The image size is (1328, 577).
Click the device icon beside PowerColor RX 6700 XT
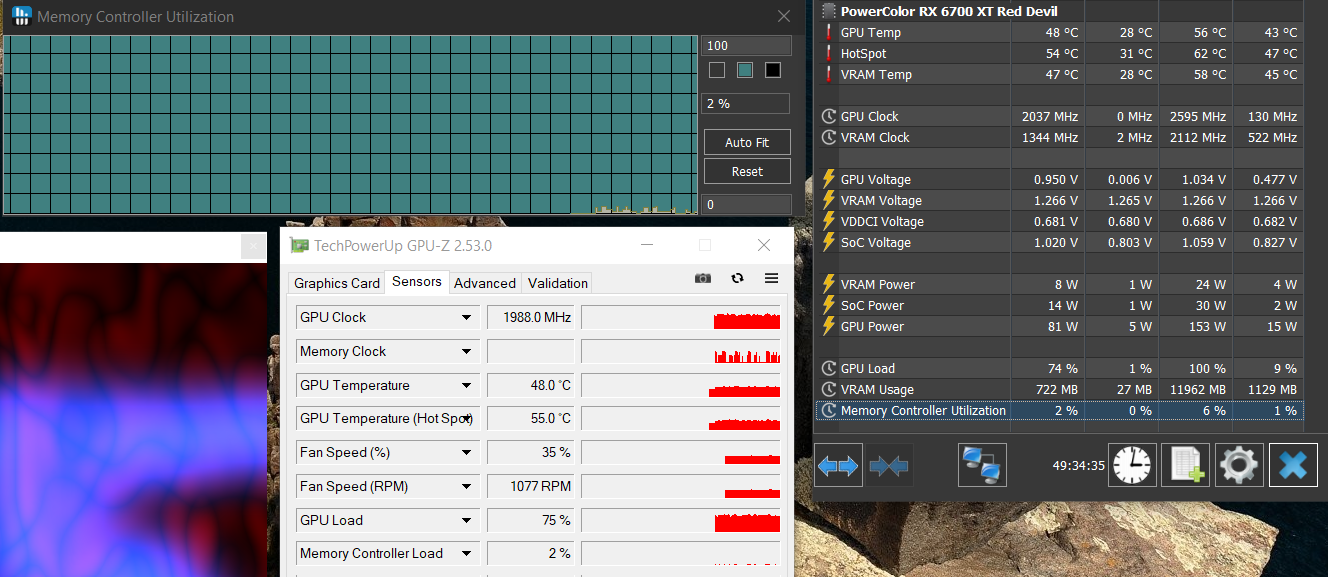pyautogui.click(x=828, y=11)
